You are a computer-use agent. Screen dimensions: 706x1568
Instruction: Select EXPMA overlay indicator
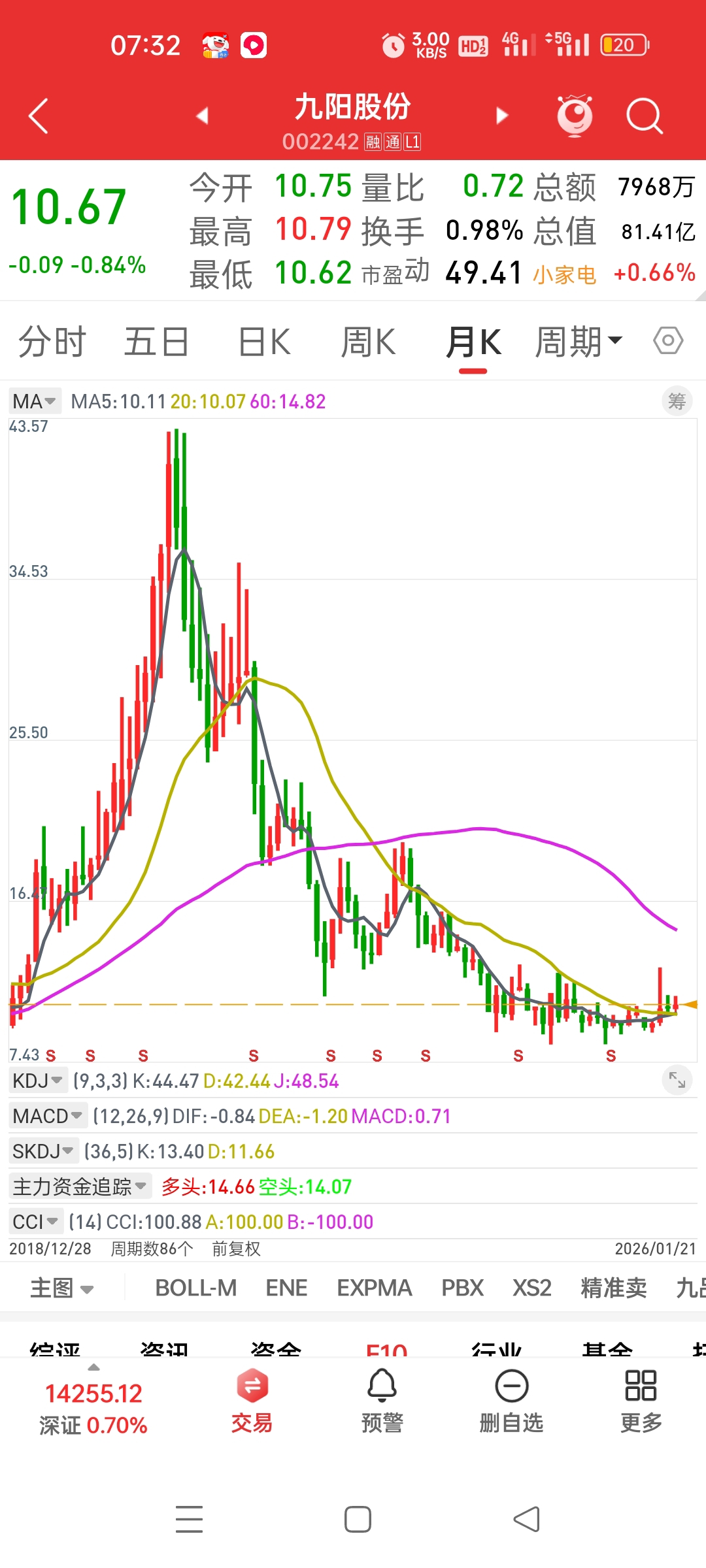click(x=375, y=1288)
